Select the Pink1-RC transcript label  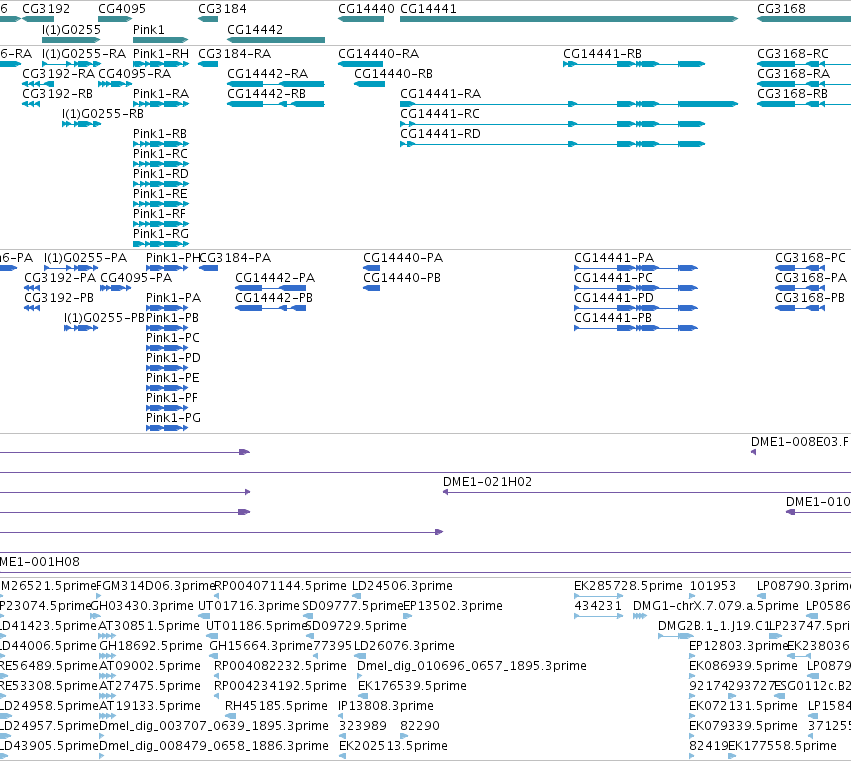click(160, 154)
